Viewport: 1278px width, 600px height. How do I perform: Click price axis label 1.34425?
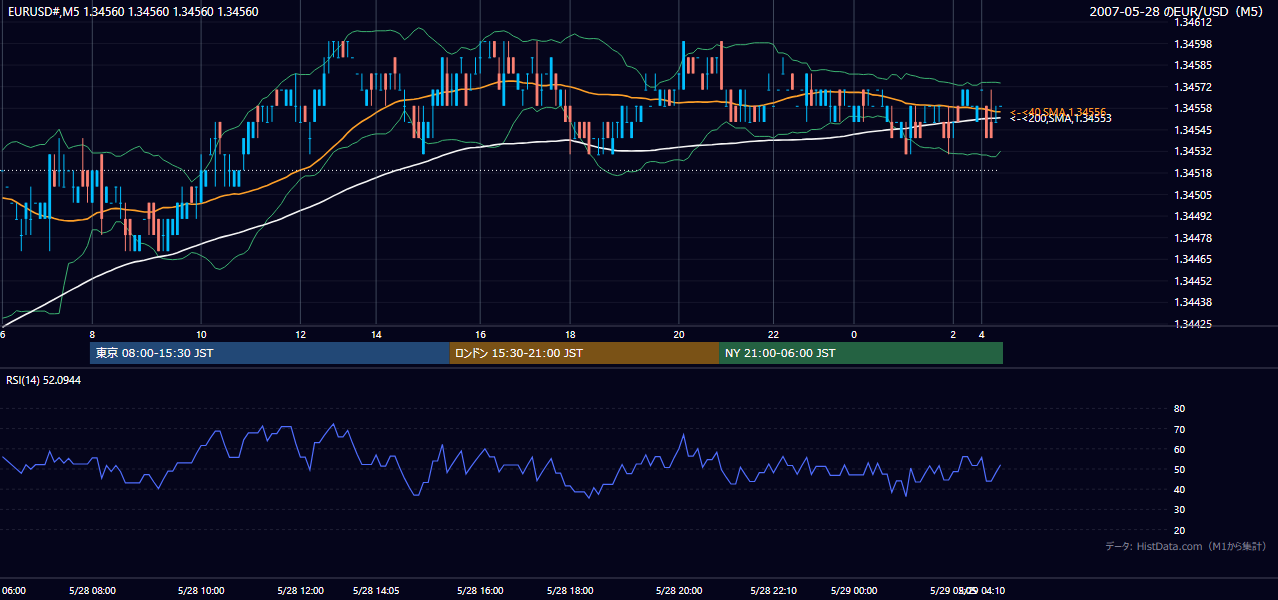1195,324
